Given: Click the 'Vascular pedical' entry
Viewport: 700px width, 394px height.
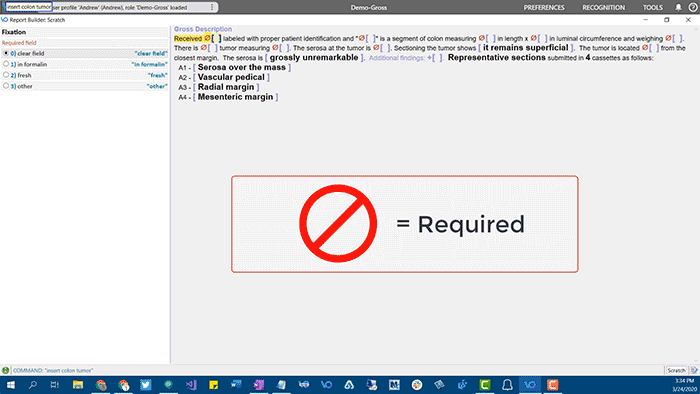Looking at the screenshot, I should pyautogui.click(x=231, y=77).
